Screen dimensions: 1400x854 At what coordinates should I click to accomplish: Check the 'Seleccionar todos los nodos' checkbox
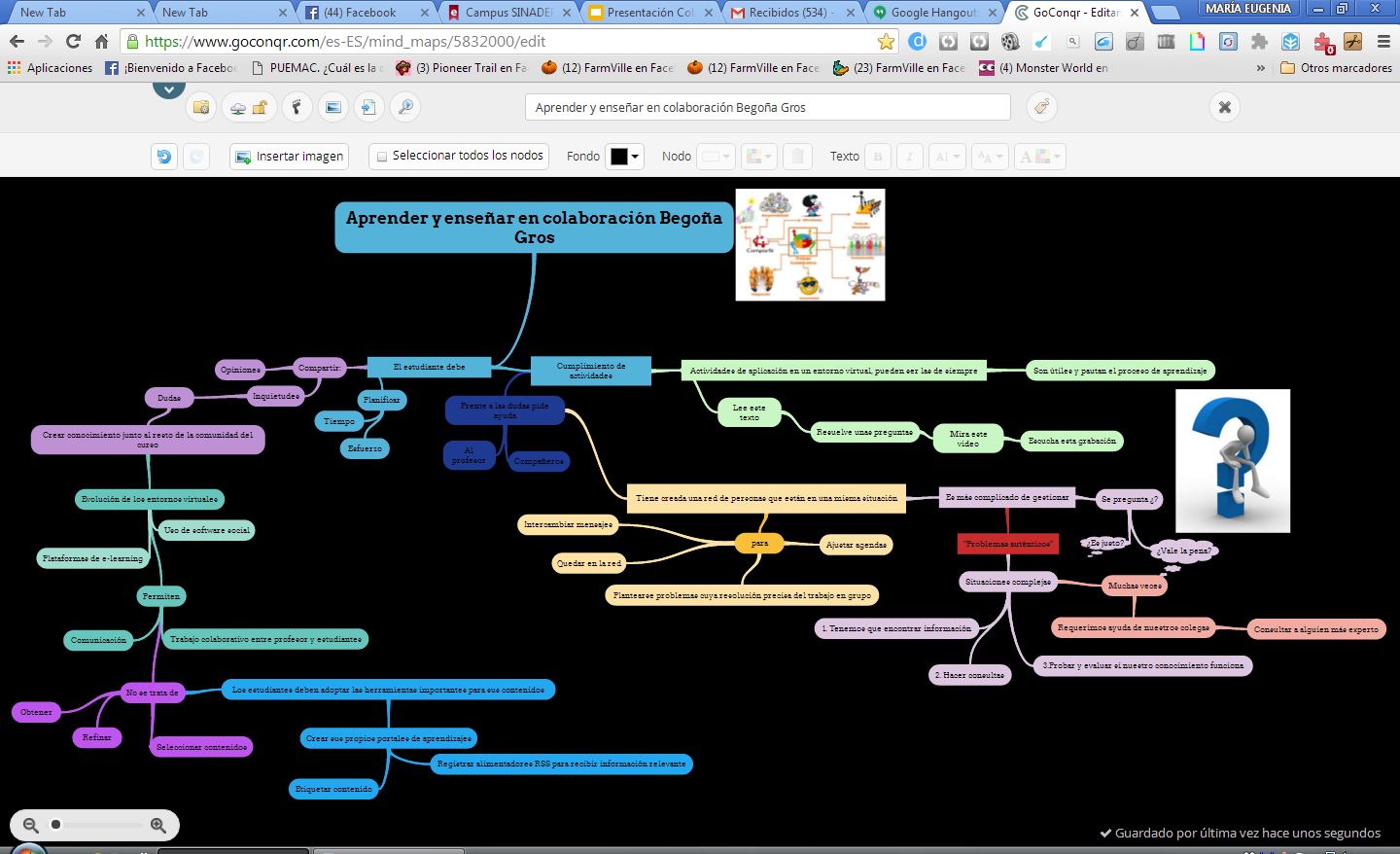[382, 156]
